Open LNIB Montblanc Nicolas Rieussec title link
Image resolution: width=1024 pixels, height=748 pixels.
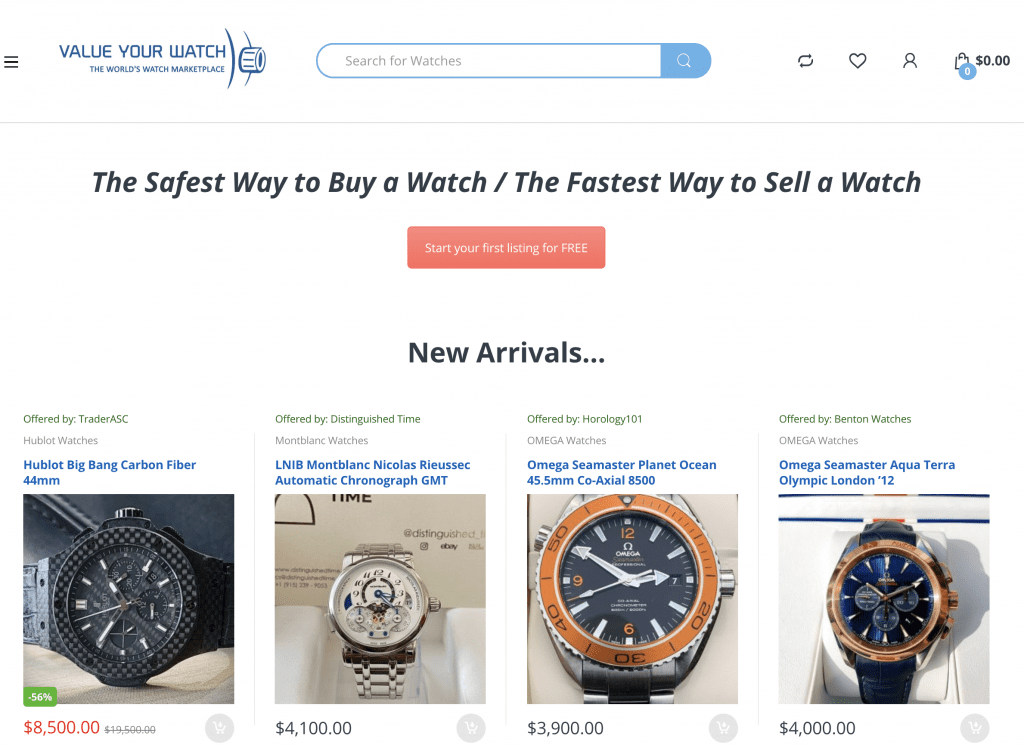click(x=372, y=472)
